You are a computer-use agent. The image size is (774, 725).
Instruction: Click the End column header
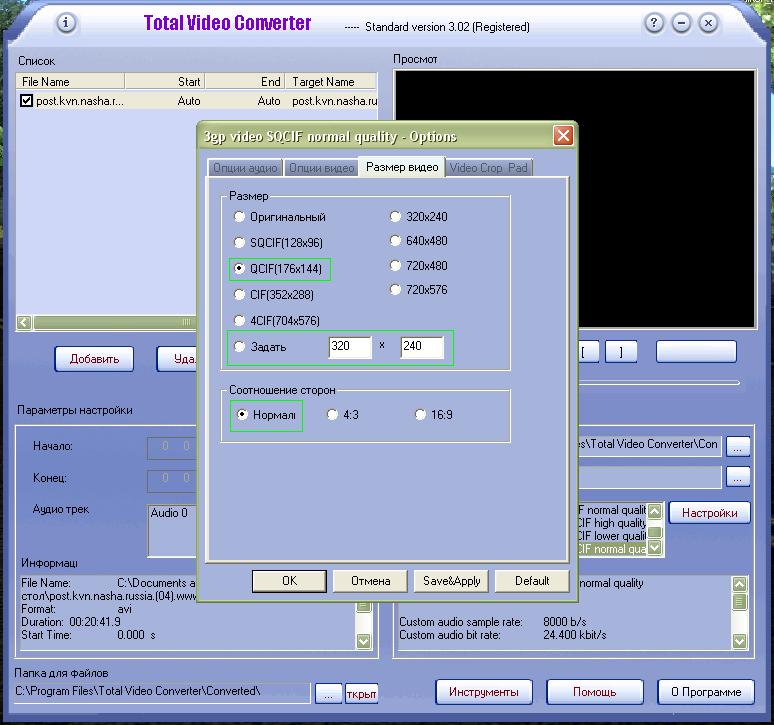[x=245, y=81]
